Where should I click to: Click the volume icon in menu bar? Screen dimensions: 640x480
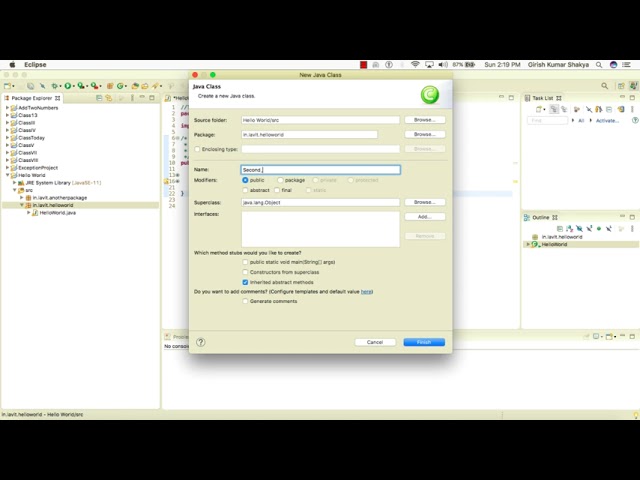tap(443, 64)
